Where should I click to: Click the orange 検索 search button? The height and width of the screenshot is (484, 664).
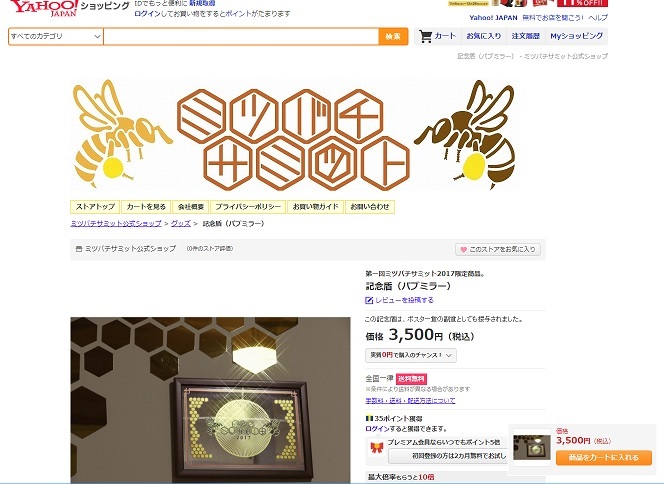click(x=393, y=36)
